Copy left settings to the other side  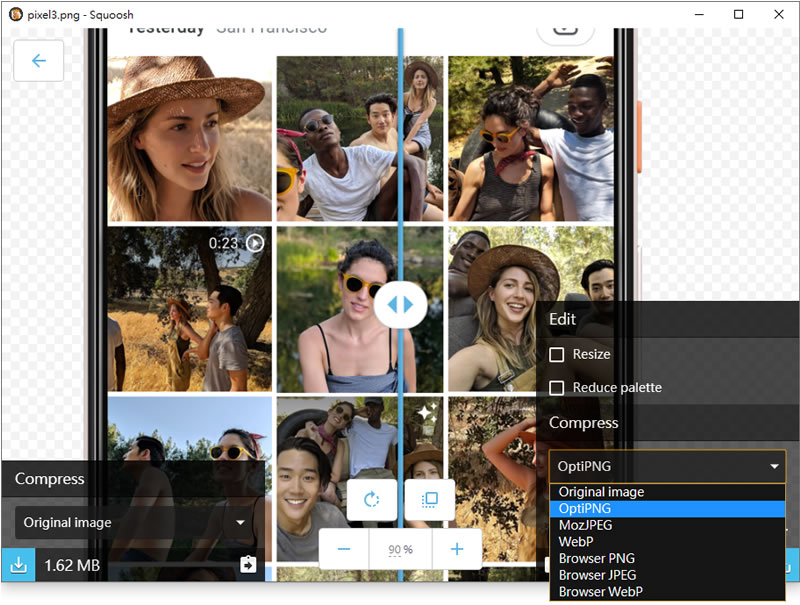click(248, 565)
